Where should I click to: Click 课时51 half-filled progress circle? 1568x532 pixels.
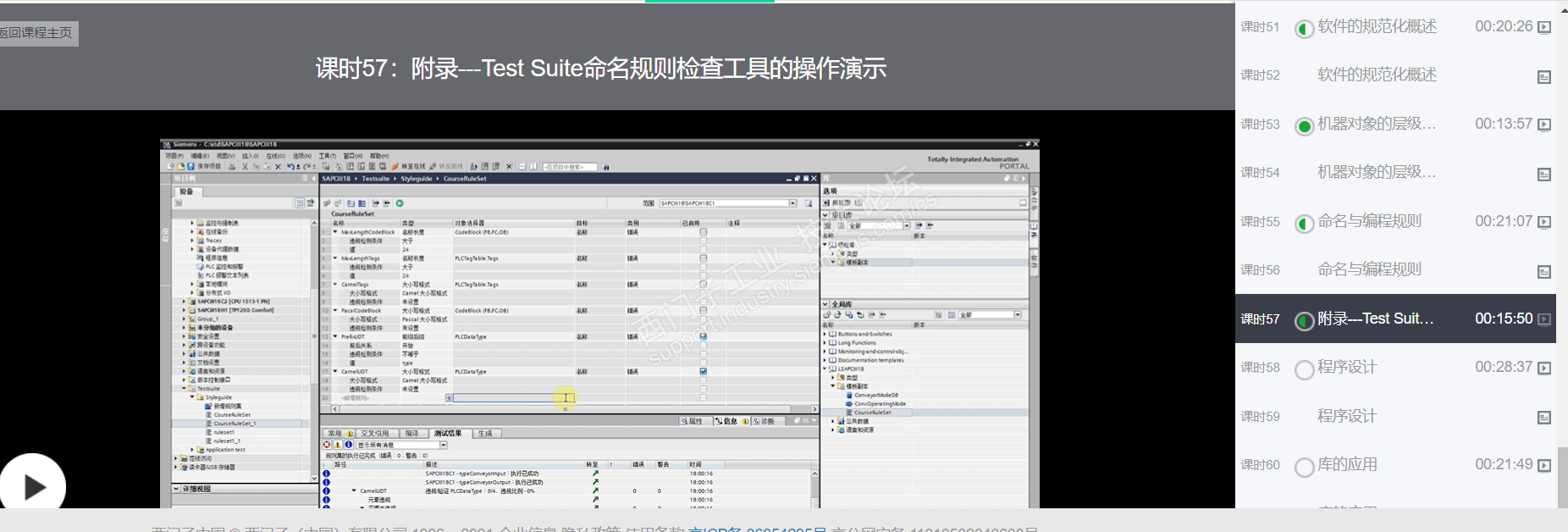1305,29
